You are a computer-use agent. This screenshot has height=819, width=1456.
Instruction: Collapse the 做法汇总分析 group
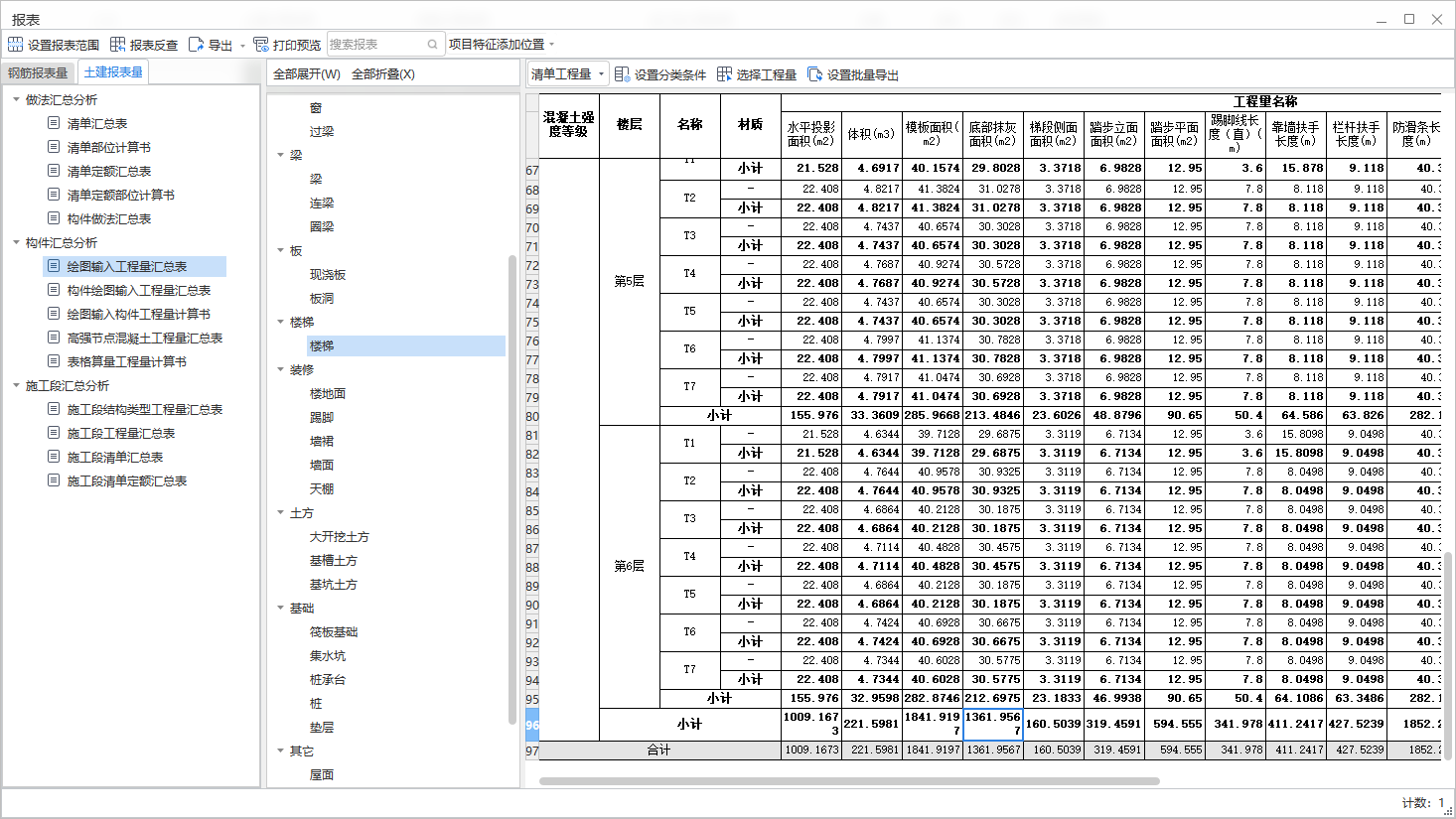pos(16,99)
